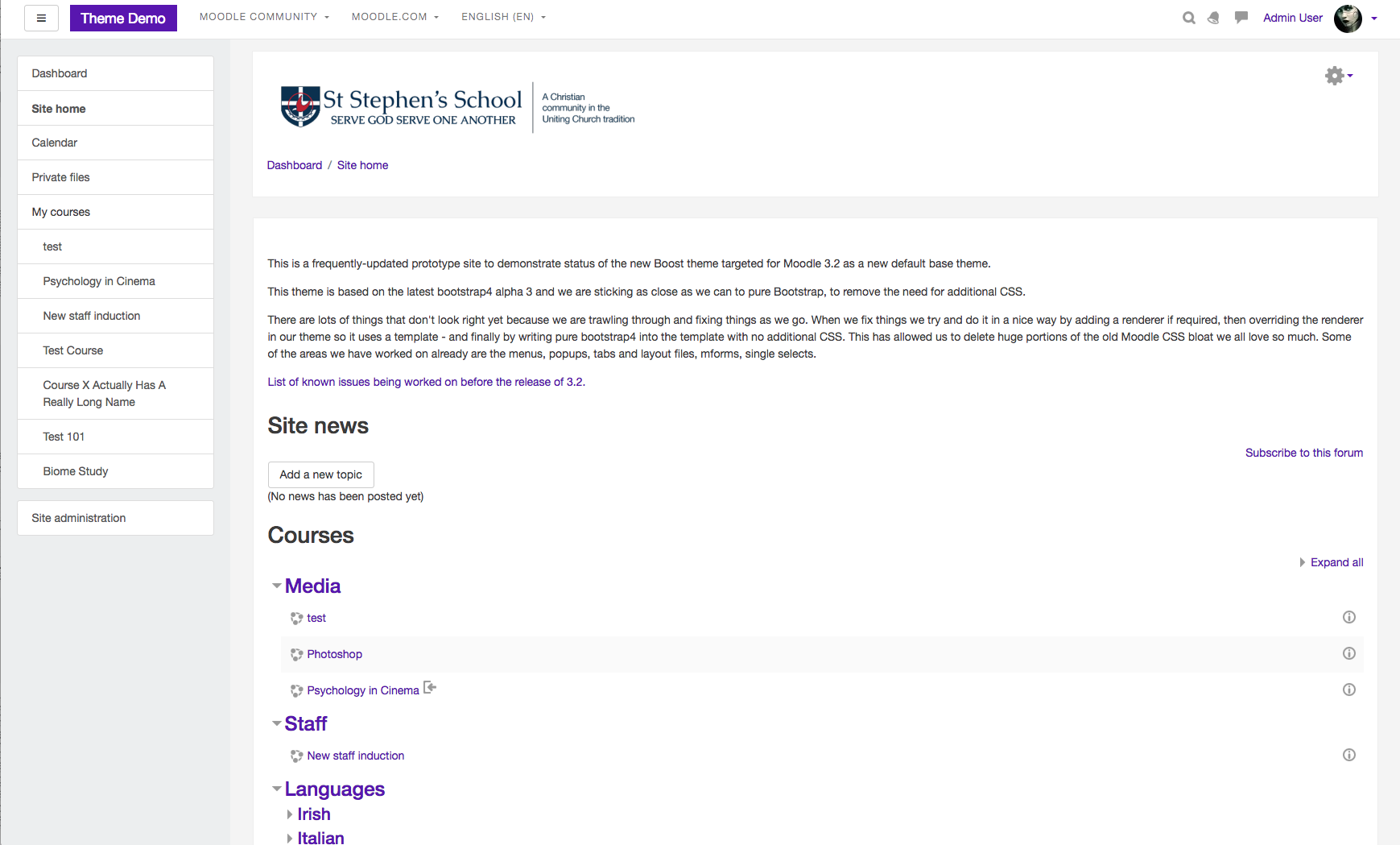This screenshot has height=845, width=1400.
Task: Click Subscribe to this forum
Action: coord(1304,453)
